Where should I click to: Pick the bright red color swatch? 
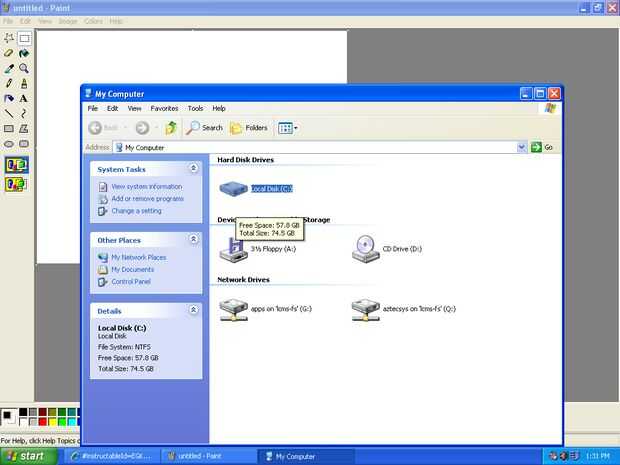(43, 422)
